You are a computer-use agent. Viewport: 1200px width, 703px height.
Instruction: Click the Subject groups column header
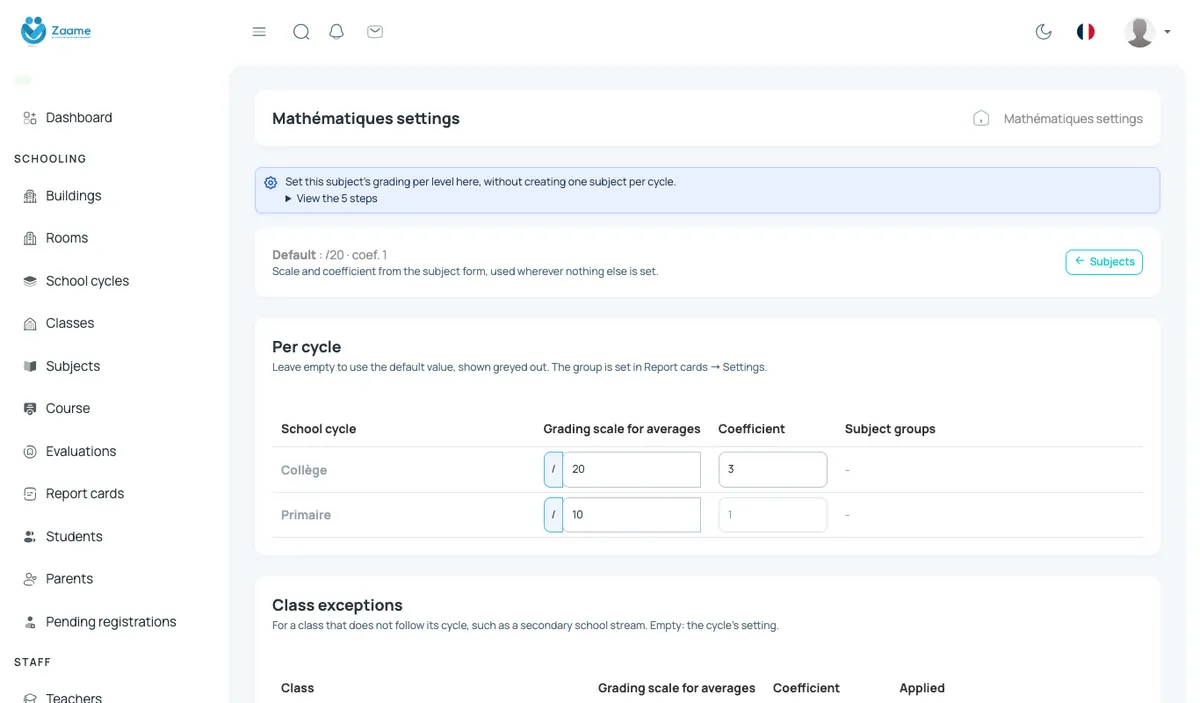(890, 429)
